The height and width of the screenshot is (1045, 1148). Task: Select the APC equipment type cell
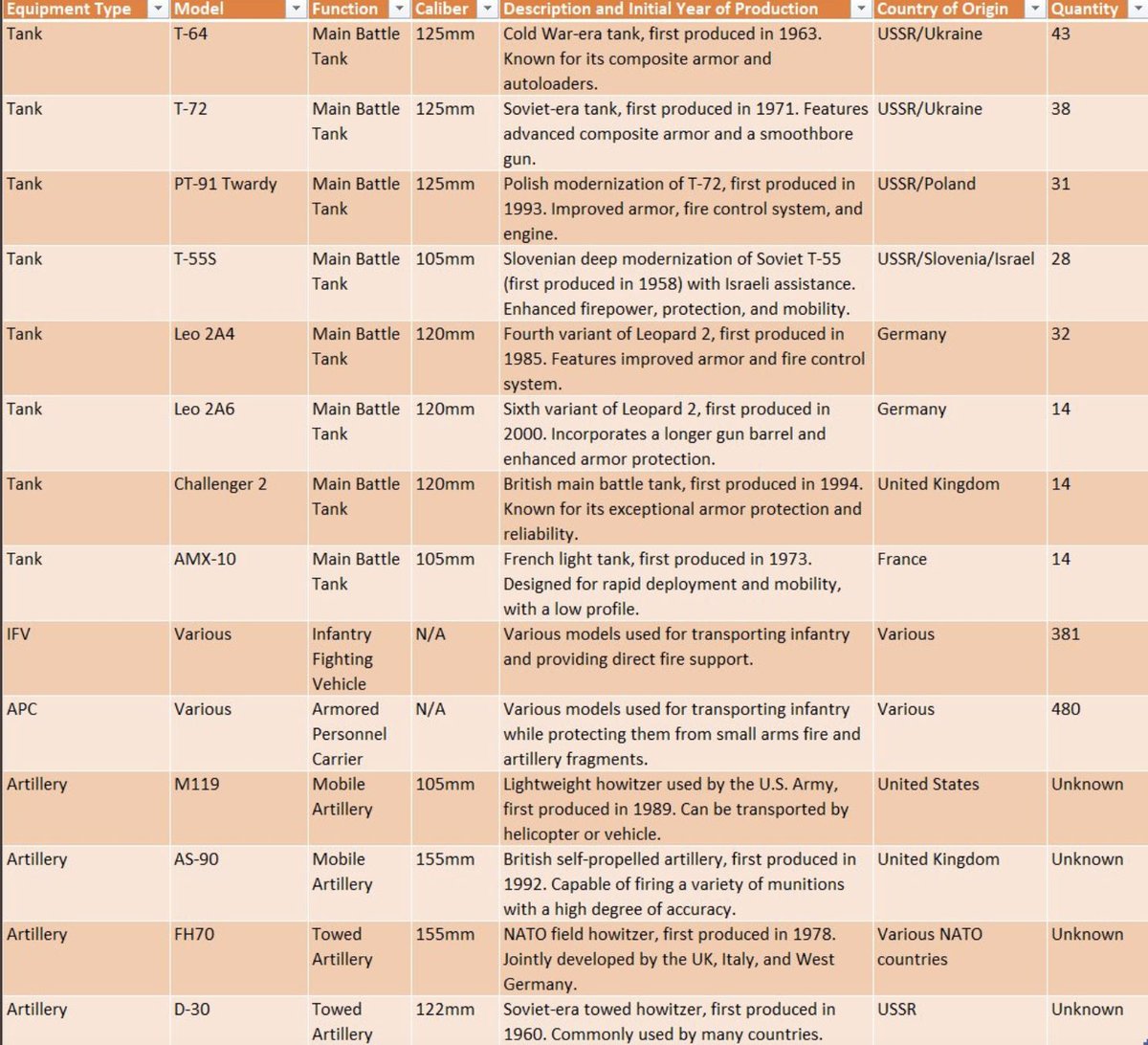[85, 734]
